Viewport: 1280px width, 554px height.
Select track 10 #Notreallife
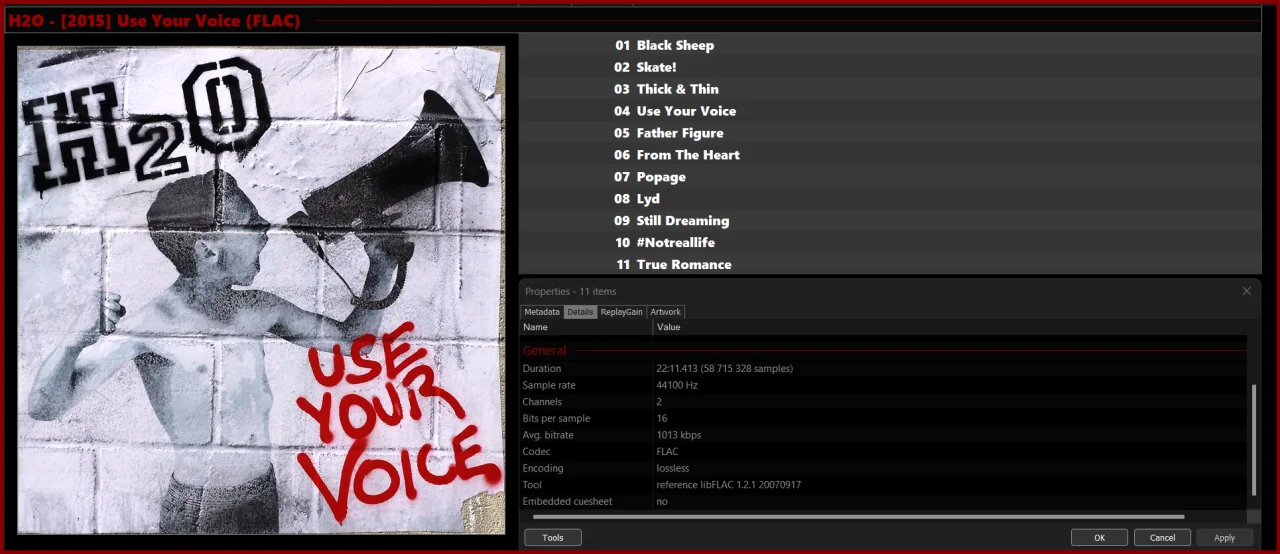(890, 243)
